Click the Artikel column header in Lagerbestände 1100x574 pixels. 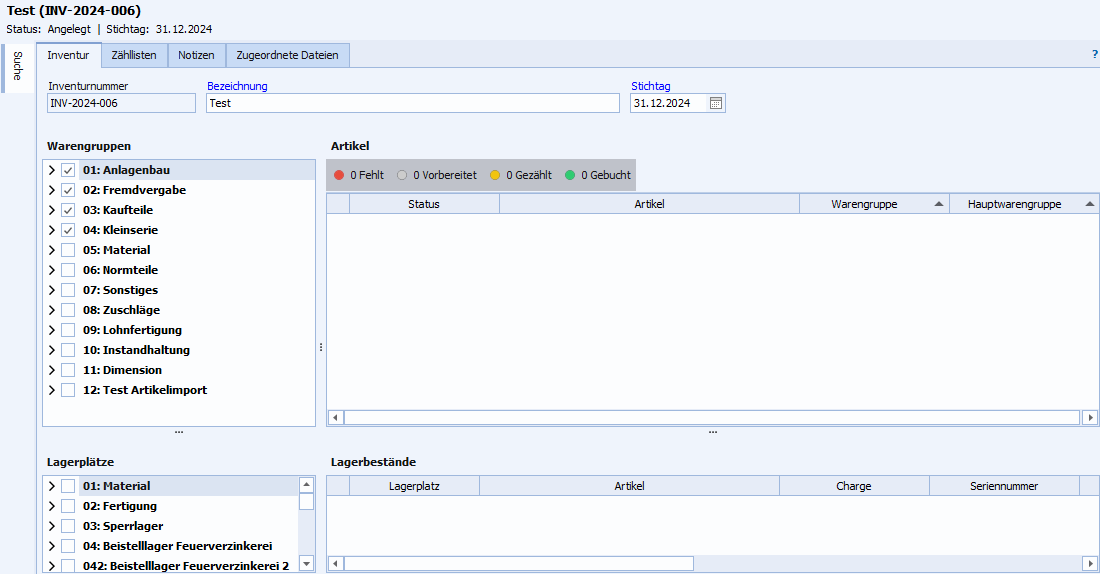pyautogui.click(x=629, y=486)
